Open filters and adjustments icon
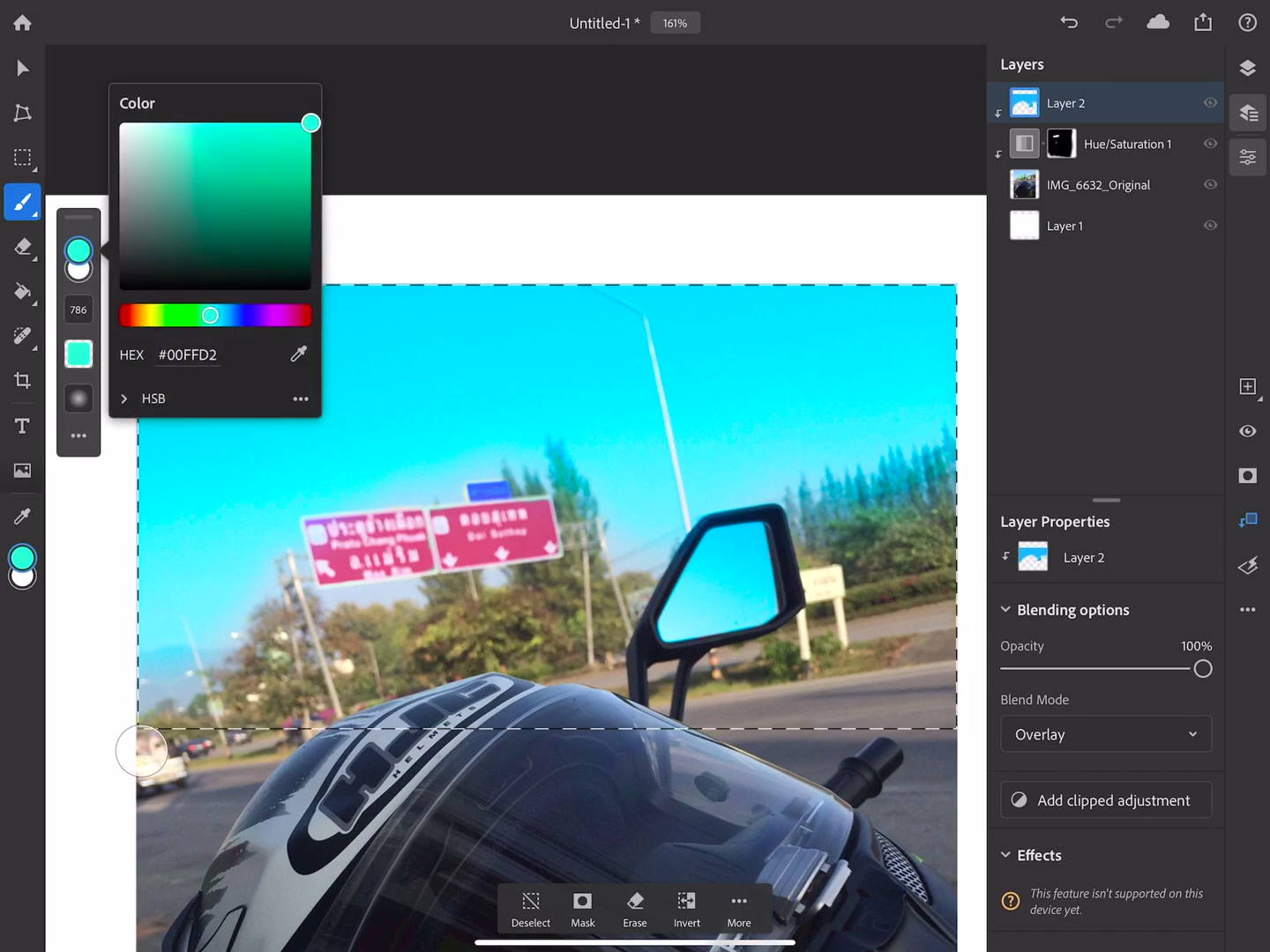This screenshot has width=1270, height=952. coord(1247,565)
